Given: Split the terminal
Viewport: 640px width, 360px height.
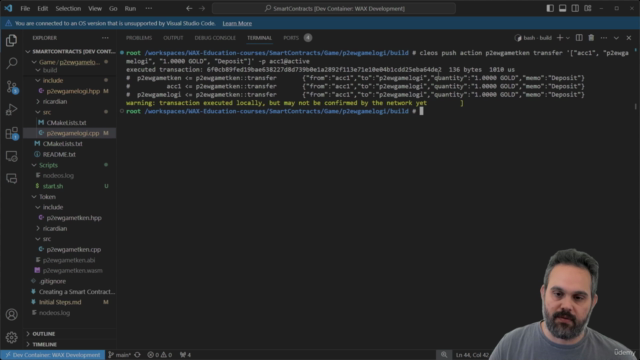Looking at the screenshot, I should click(579, 38).
